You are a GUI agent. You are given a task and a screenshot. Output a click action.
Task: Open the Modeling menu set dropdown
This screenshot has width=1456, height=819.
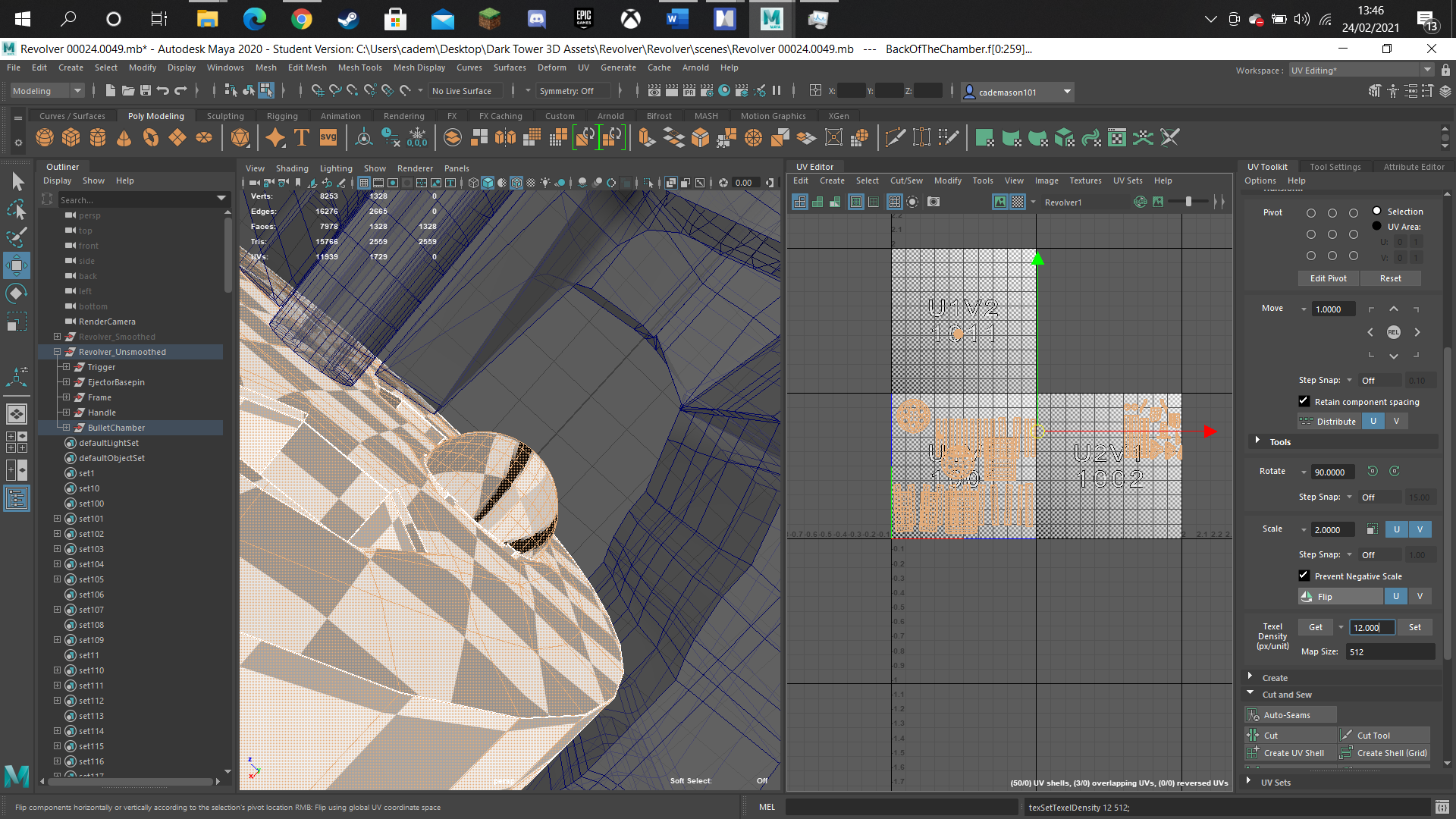coord(46,91)
